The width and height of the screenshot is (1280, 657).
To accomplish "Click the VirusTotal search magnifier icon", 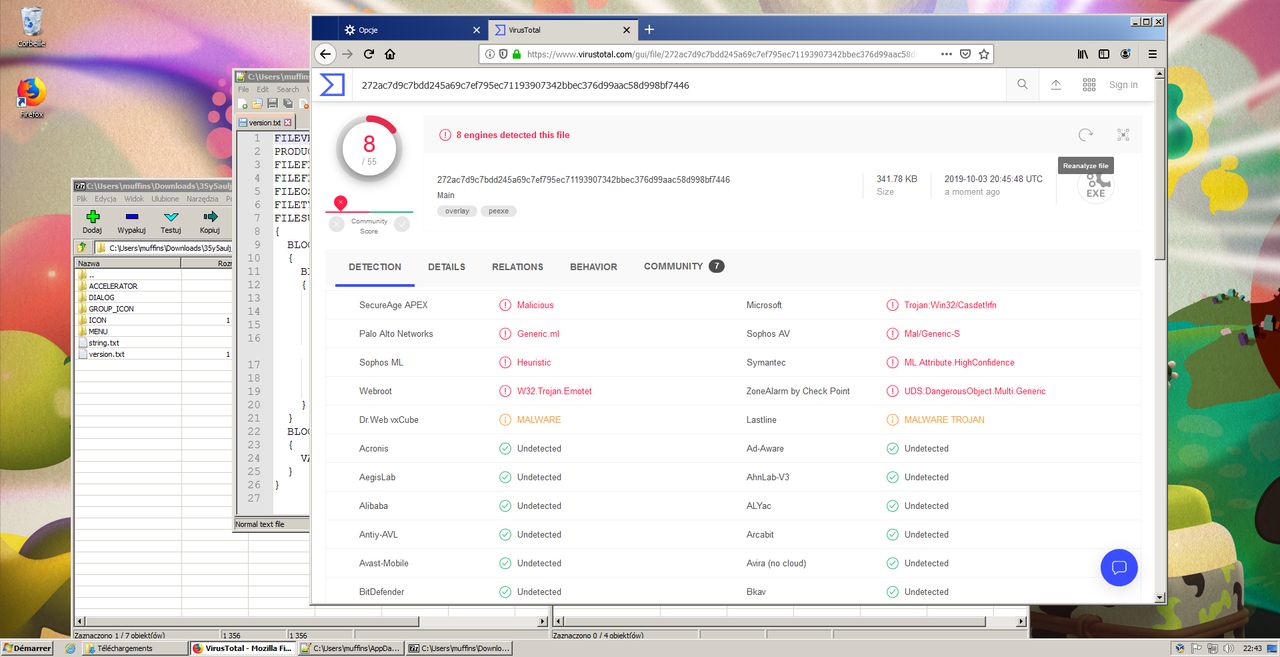I will point(1022,85).
